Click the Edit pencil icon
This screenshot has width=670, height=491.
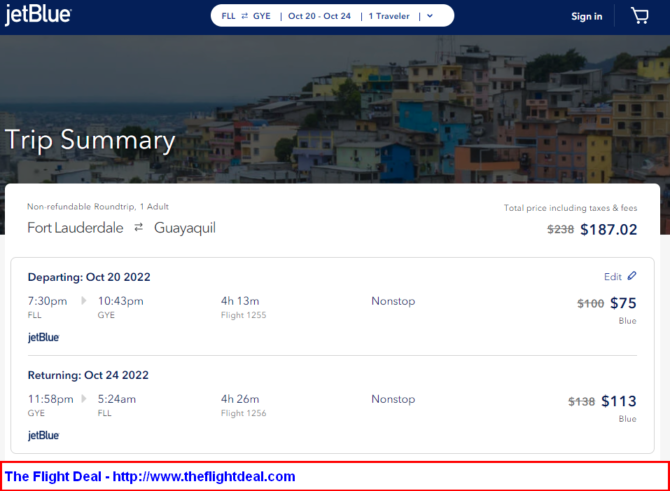[x=632, y=276]
